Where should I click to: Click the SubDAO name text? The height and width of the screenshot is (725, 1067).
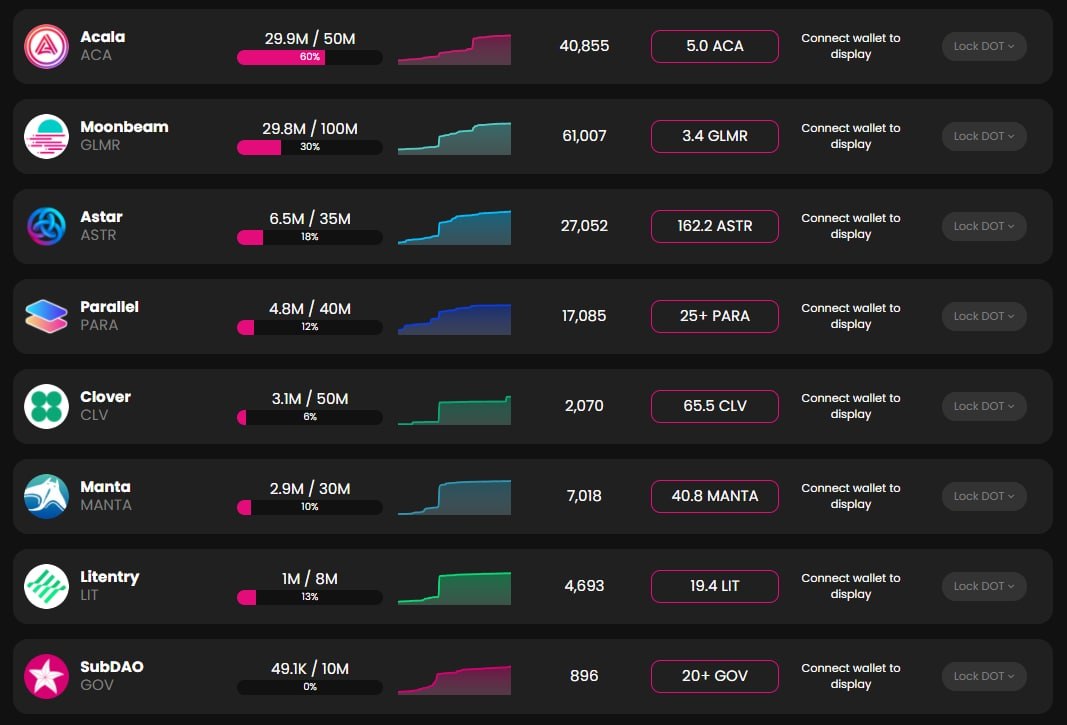pyautogui.click(x=112, y=666)
